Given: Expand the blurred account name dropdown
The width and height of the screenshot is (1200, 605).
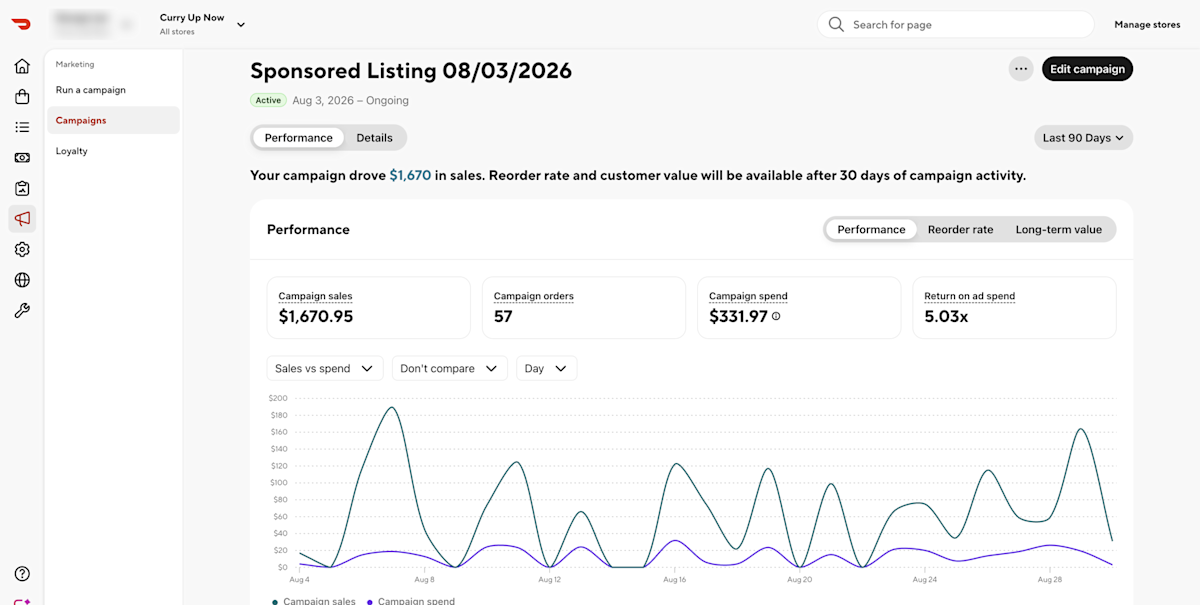Looking at the screenshot, I should click(x=94, y=24).
